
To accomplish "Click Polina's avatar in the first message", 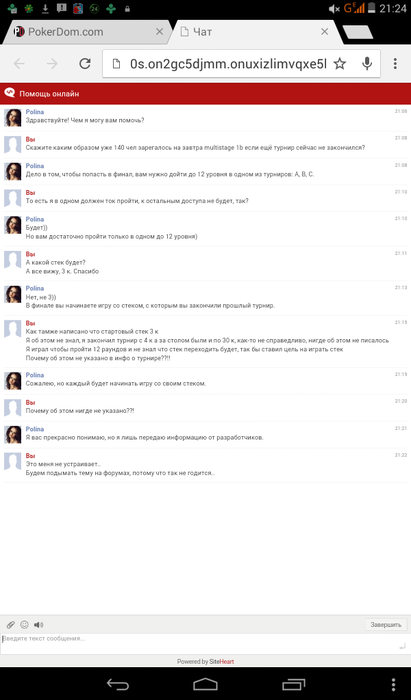I will tap(13, 118).
